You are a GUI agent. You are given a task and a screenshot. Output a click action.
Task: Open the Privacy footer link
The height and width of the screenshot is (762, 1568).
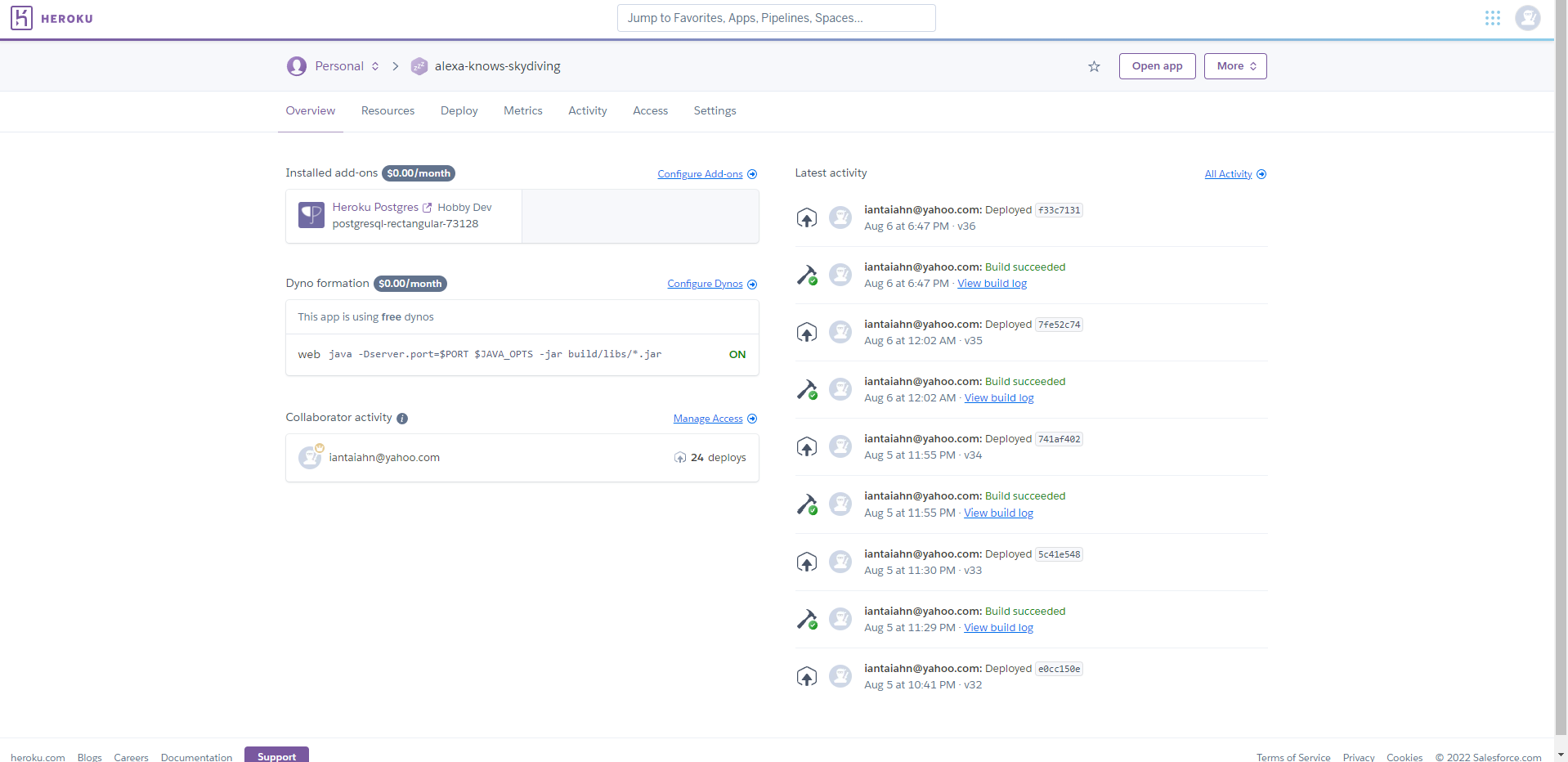click(1359, 758)
